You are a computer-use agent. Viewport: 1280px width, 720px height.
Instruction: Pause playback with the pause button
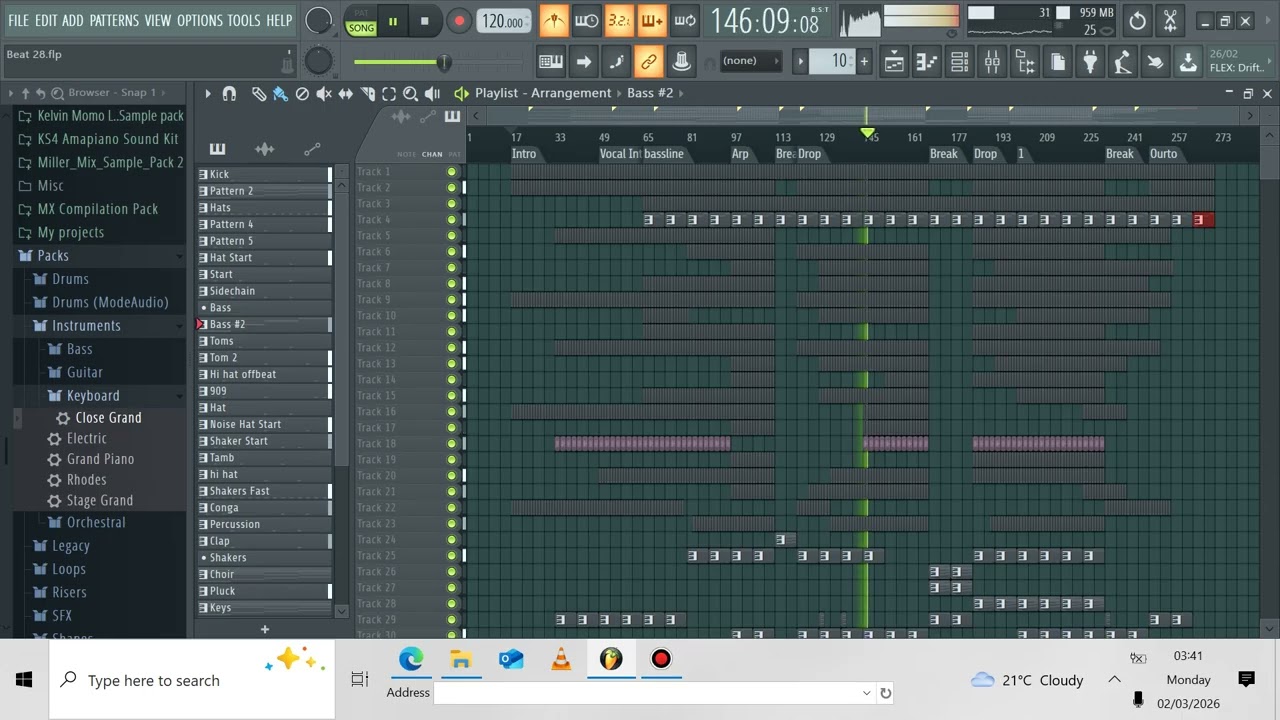coord(393,21)
